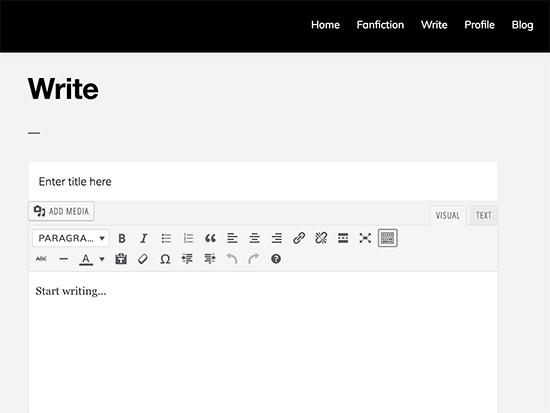The width and height of the screenshot is (550, 413).
Task: Switch to the Visual editor tab
Action: coord(448,215)
